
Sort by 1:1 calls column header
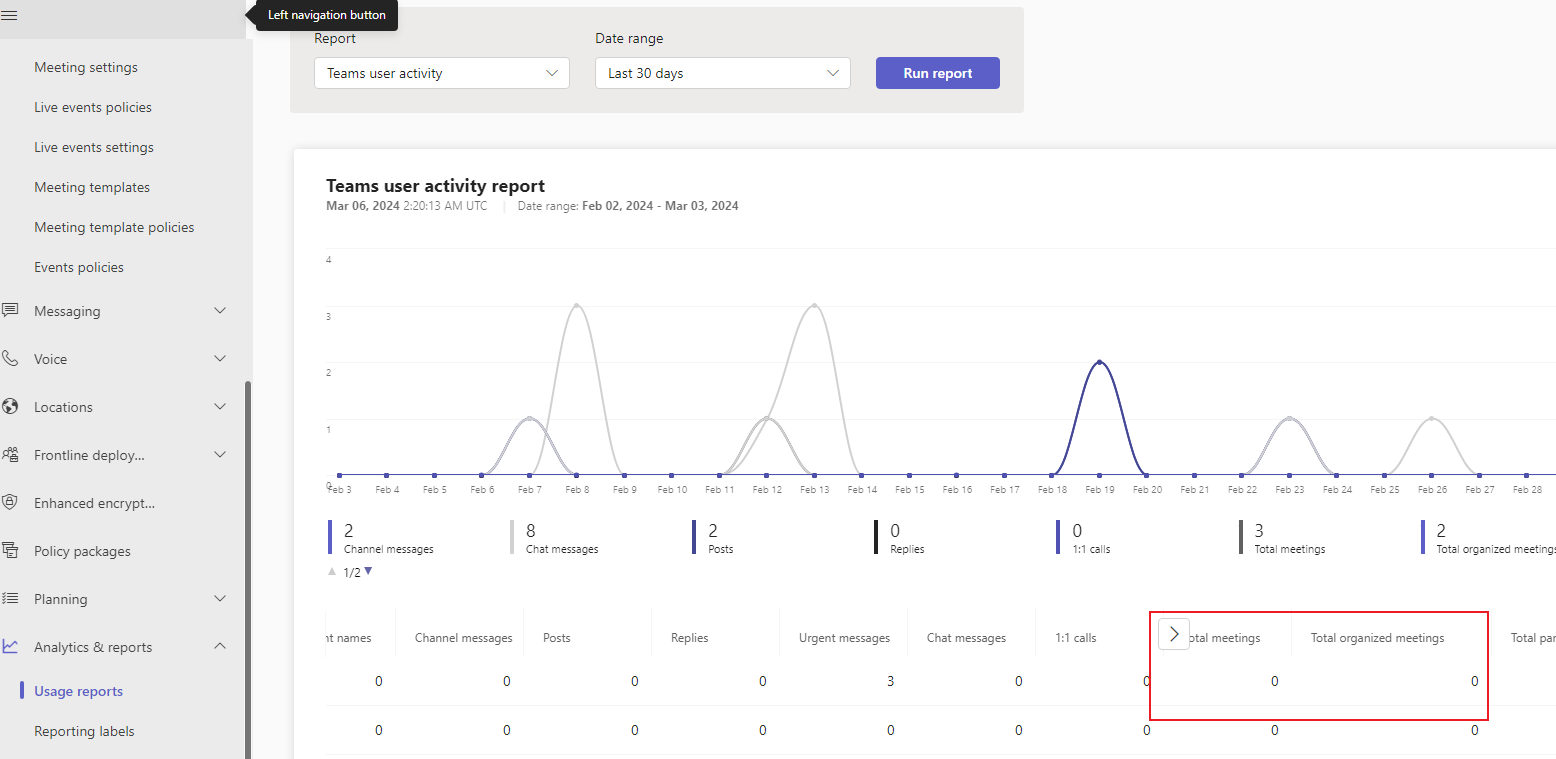1076,638
